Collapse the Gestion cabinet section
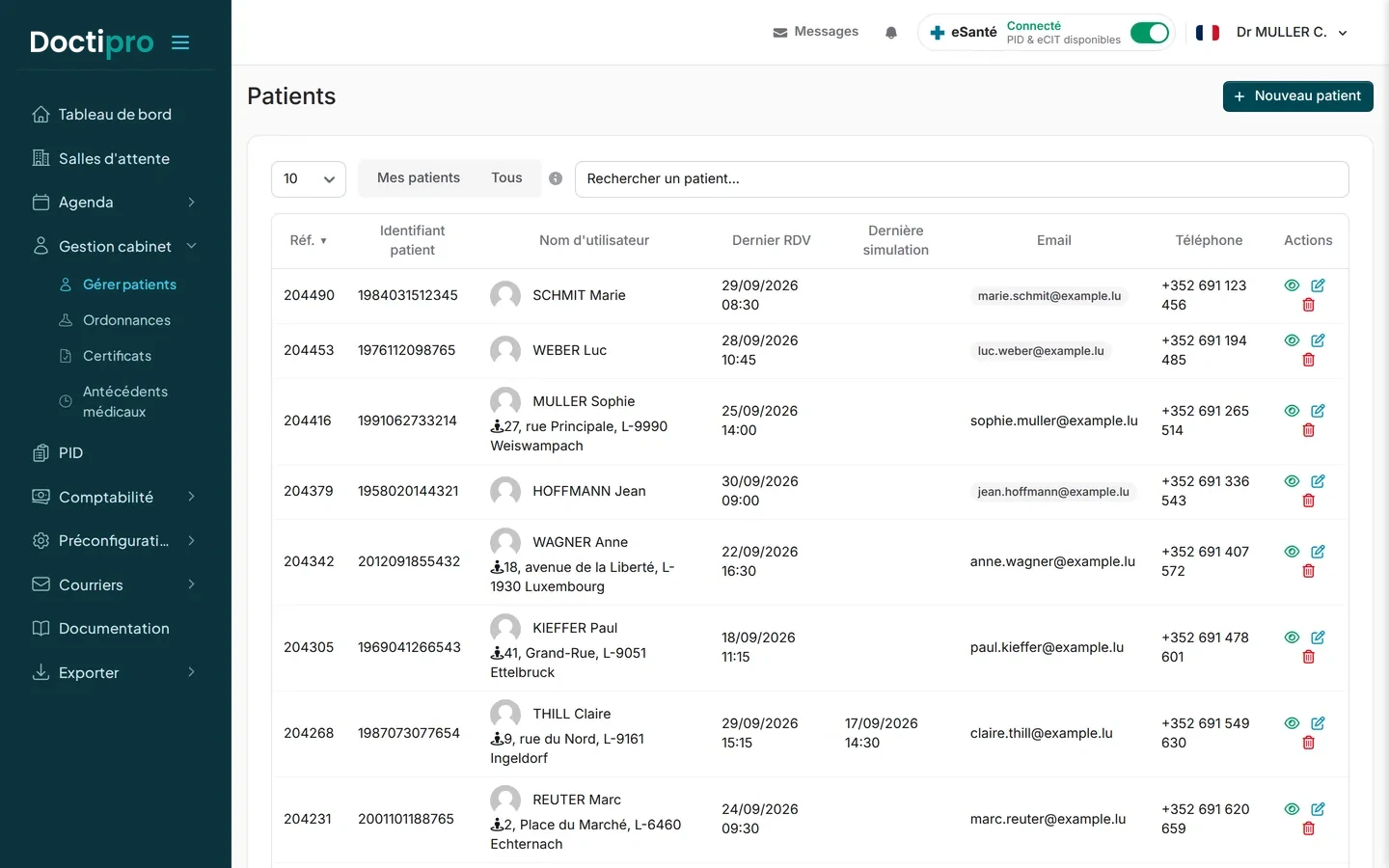 [x=116, y=247]
